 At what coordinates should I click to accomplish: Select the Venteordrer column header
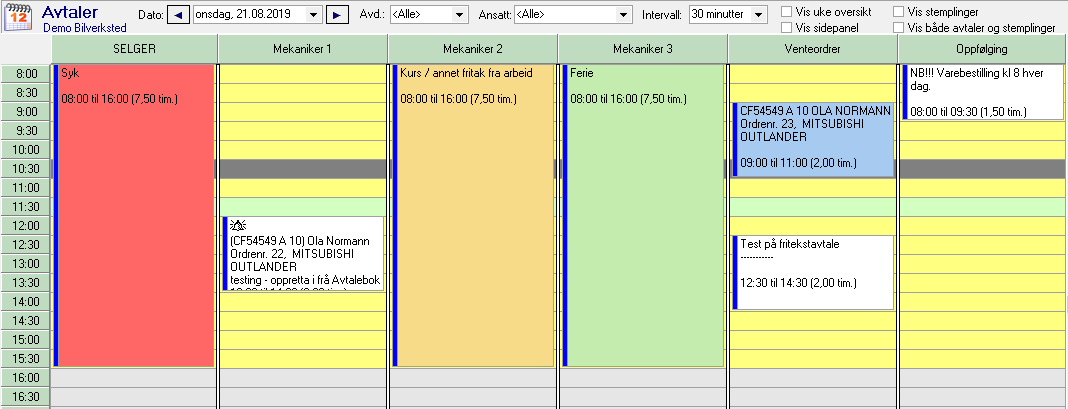point(812,49)
